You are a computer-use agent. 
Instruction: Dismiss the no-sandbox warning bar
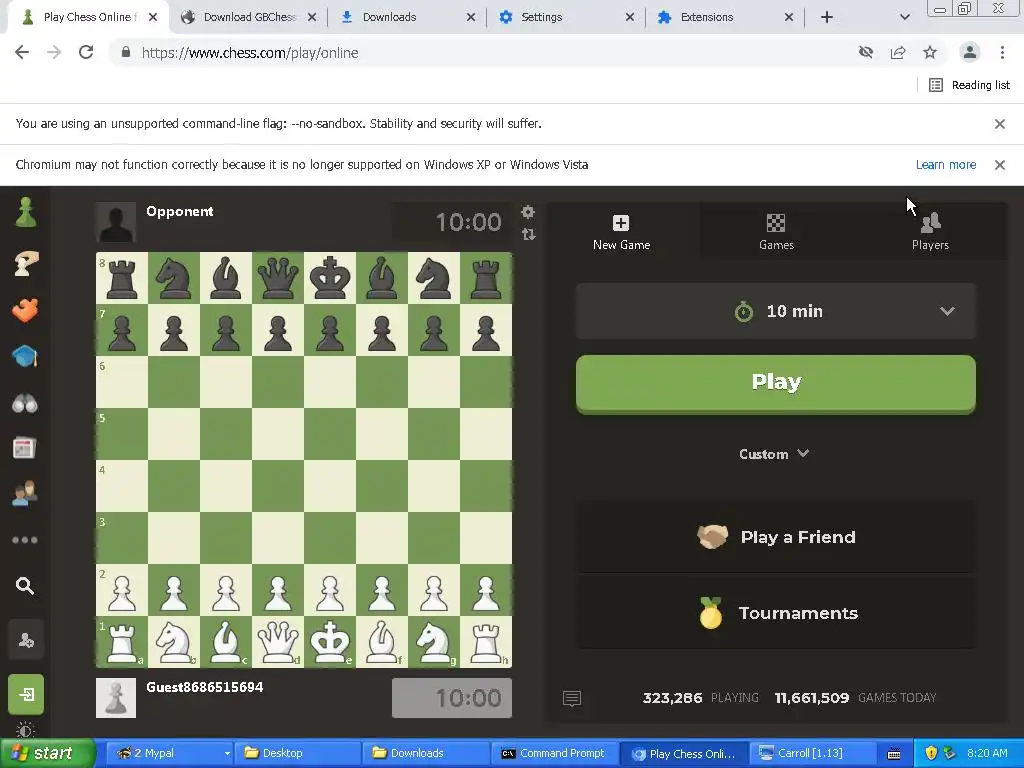pyautogui.click(x=999, y=123)
